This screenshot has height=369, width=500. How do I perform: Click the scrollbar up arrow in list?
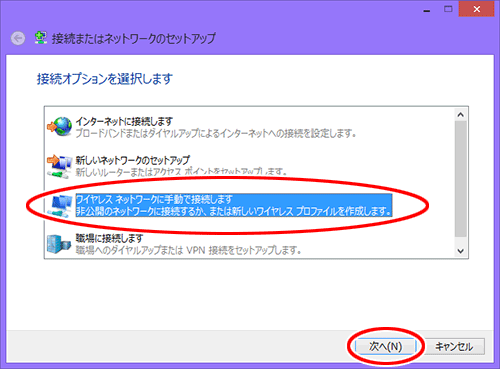pos(461,115)
